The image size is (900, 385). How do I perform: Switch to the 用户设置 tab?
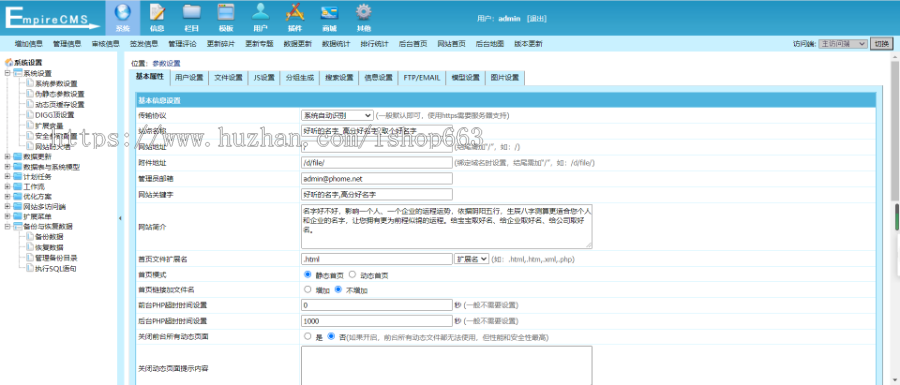[189, 77]
